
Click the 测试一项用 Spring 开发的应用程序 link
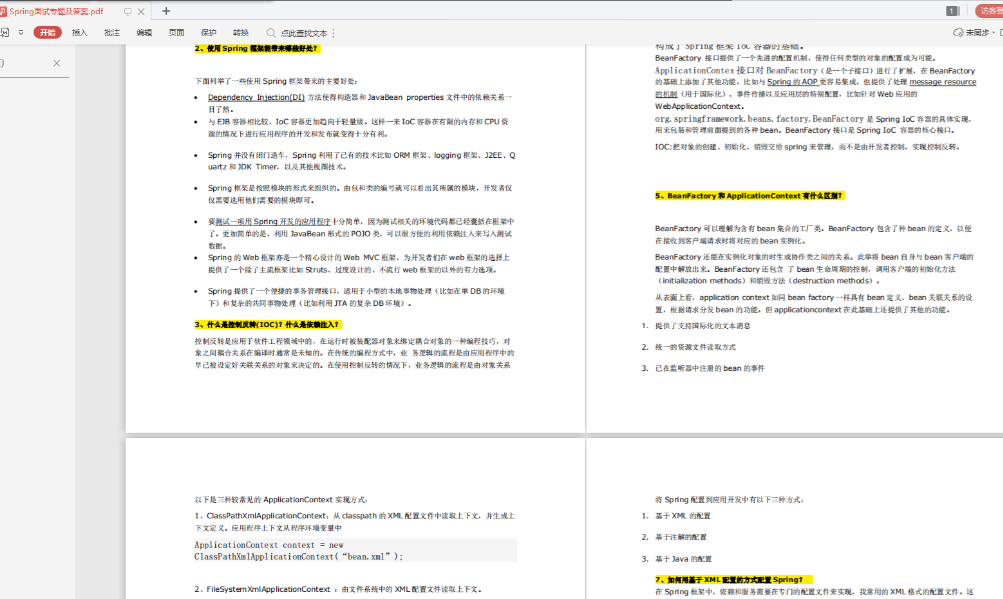click(273, 221)
